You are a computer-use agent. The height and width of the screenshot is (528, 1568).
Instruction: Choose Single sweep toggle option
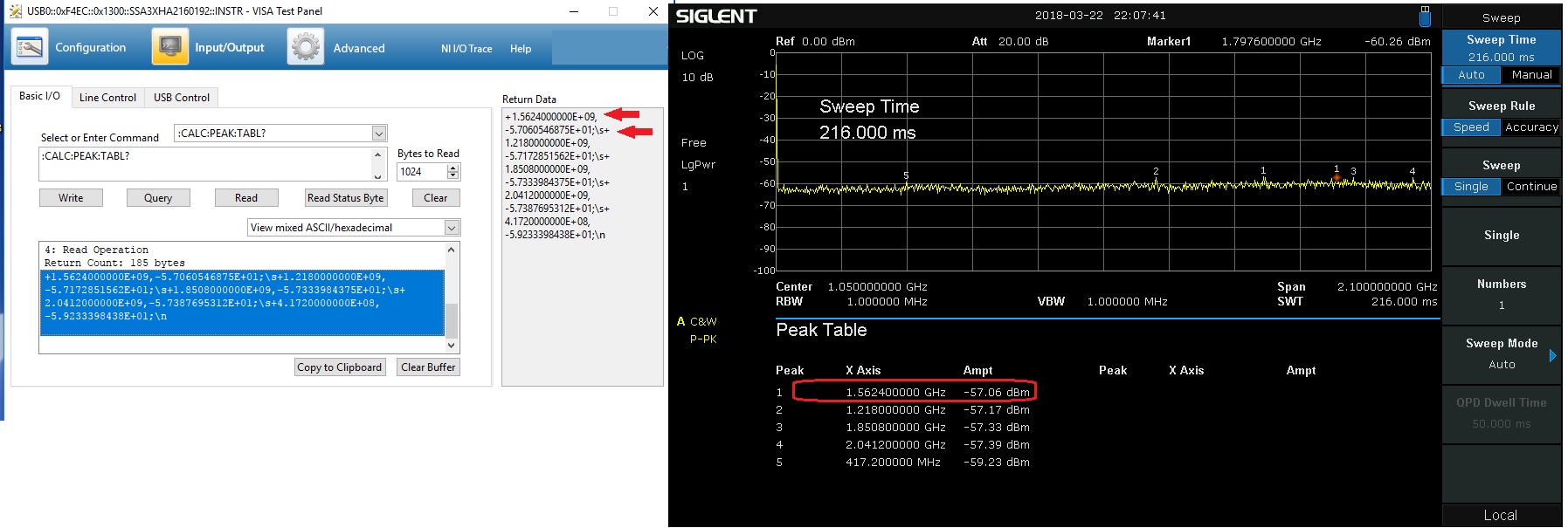coord(1471,187)
